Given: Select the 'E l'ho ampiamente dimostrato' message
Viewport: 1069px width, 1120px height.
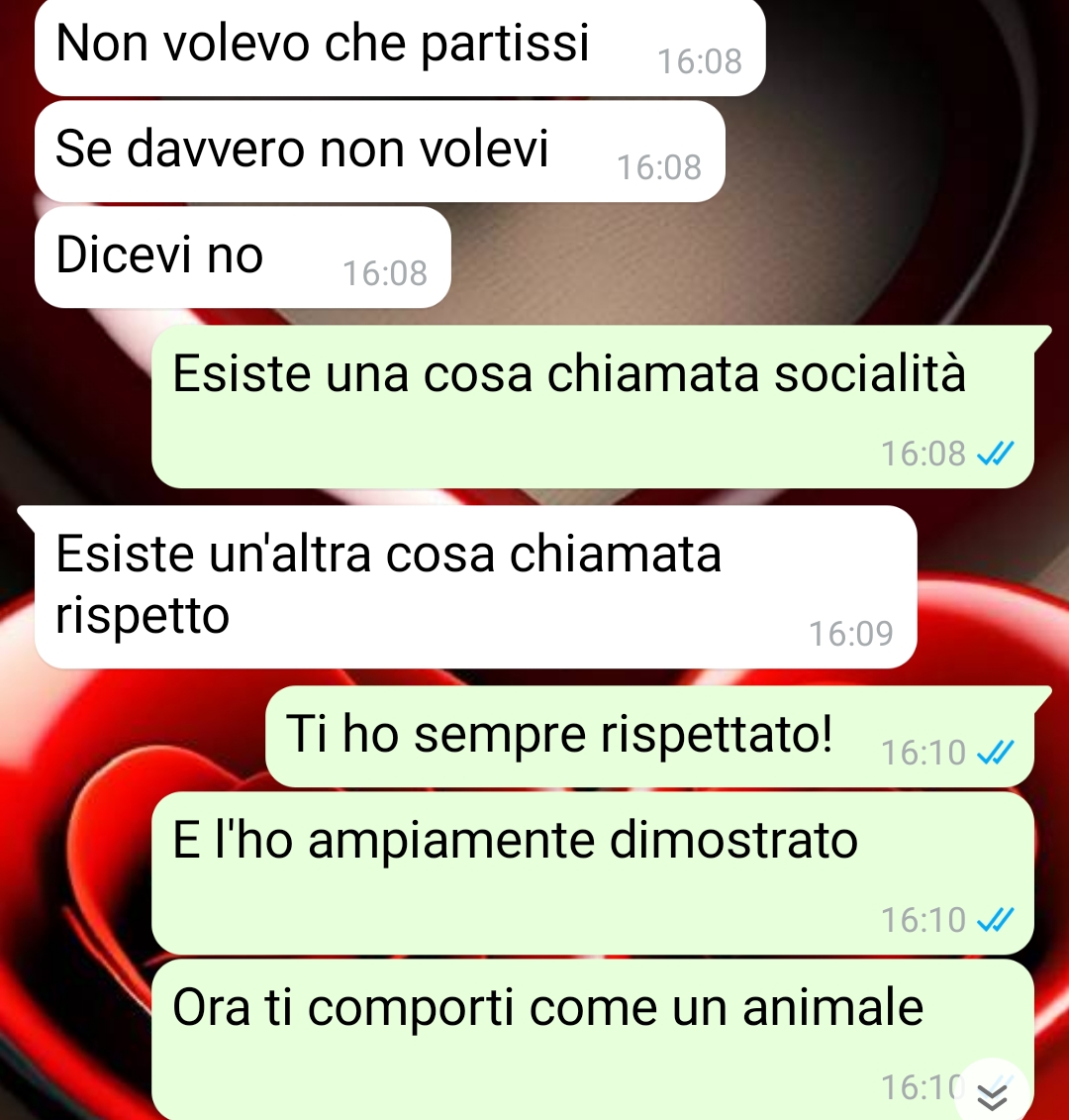Looking at the screenshot, I should point(593,873).
